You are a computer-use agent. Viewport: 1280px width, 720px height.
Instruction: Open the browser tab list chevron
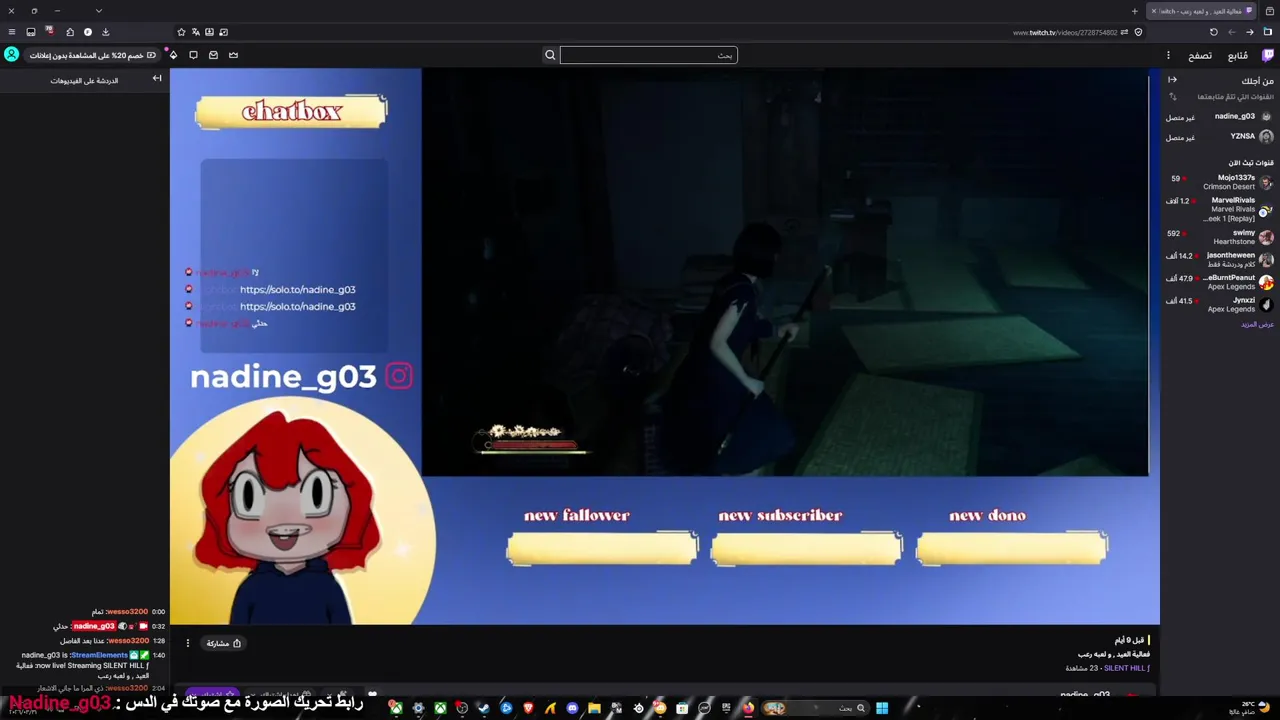pyautogui.click(x=98, y=11)
